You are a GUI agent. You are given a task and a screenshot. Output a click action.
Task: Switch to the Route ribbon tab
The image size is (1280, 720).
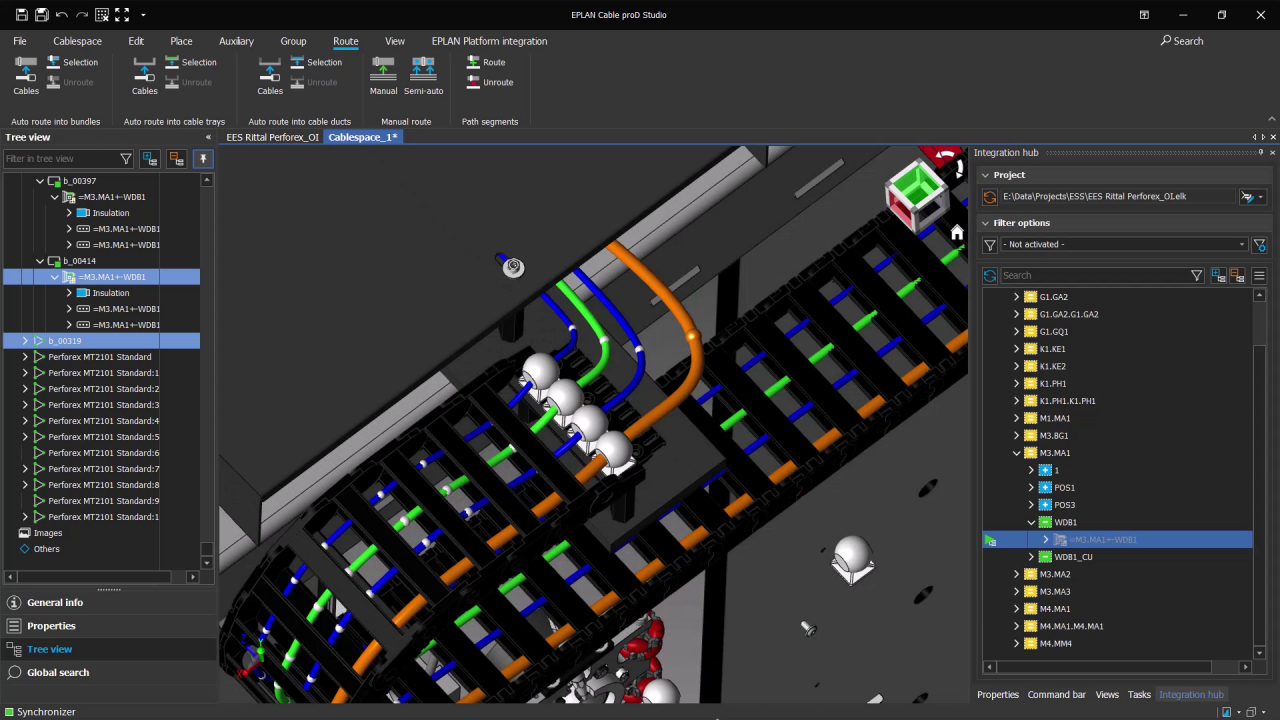345,41
